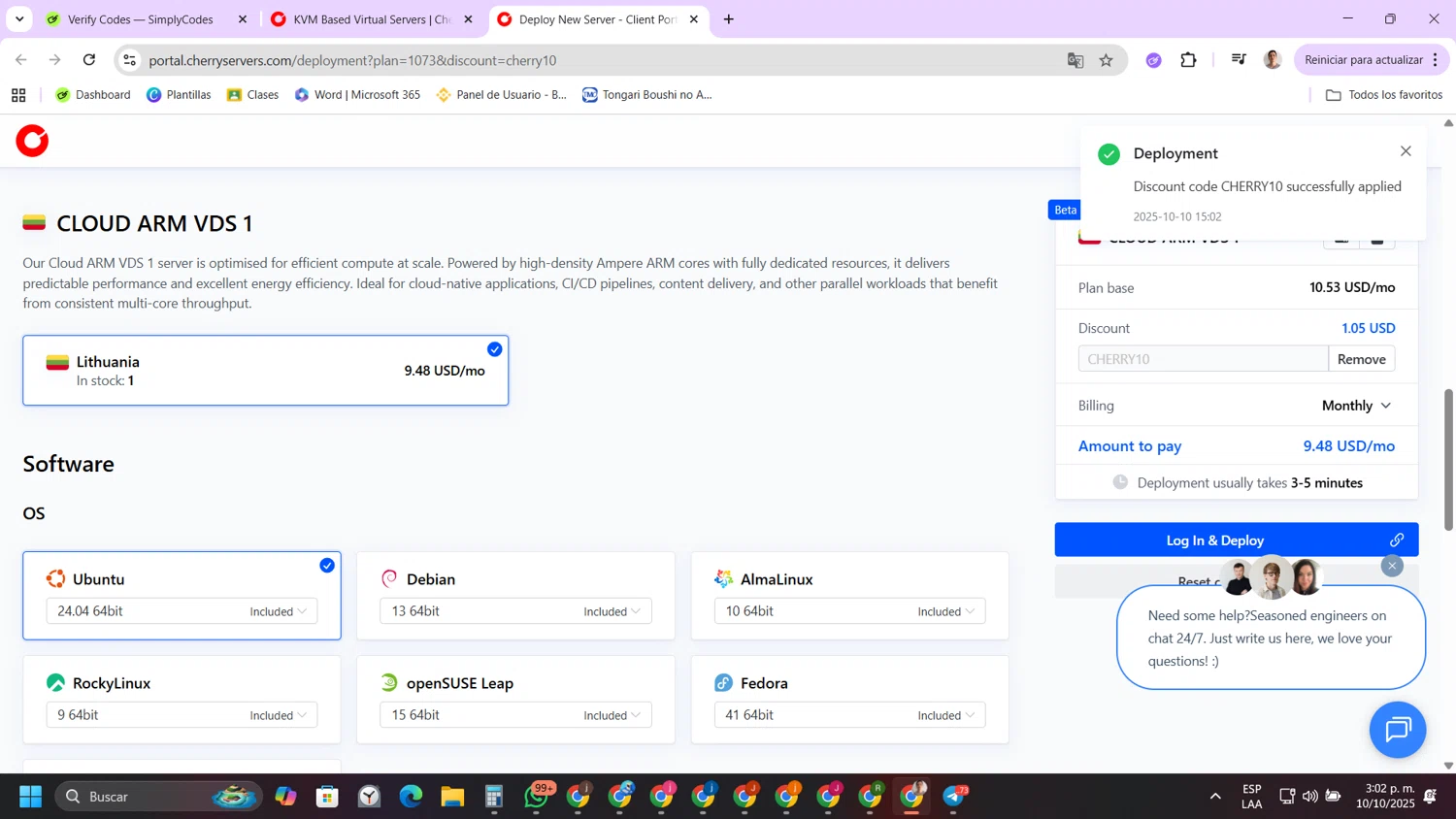The image size is (1456, 819).
Task: Click the openSUSE Leap logo
Action: [389, 683]
